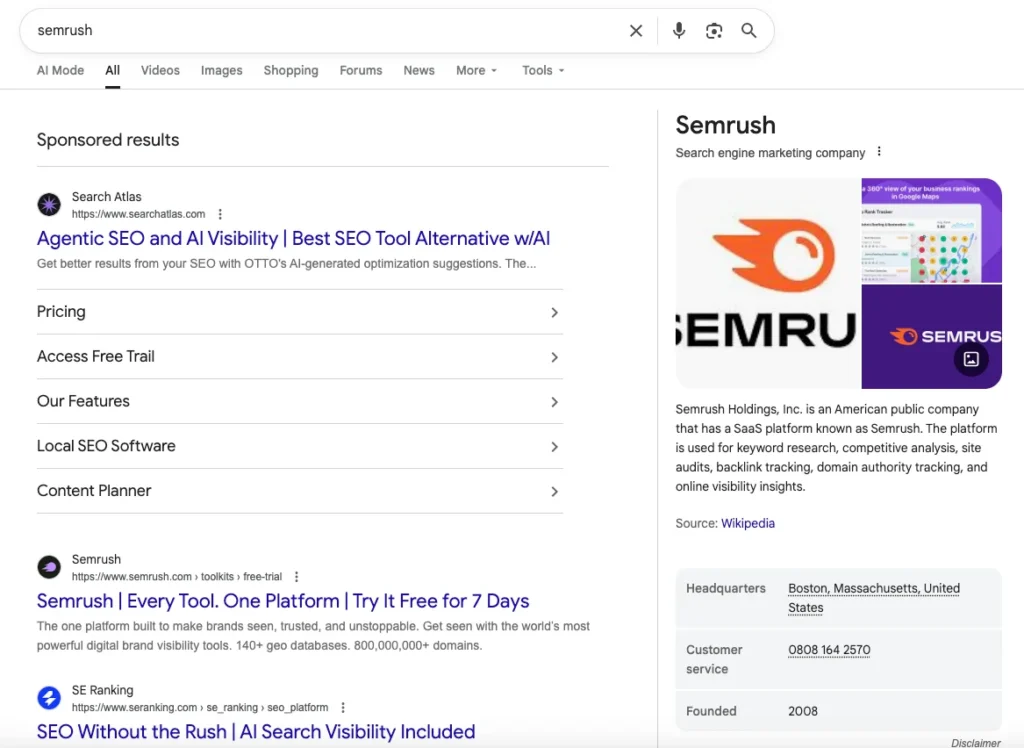The image size is (1024, 748).
Task: Switch to the Forums tab
Action: [360, 71]
